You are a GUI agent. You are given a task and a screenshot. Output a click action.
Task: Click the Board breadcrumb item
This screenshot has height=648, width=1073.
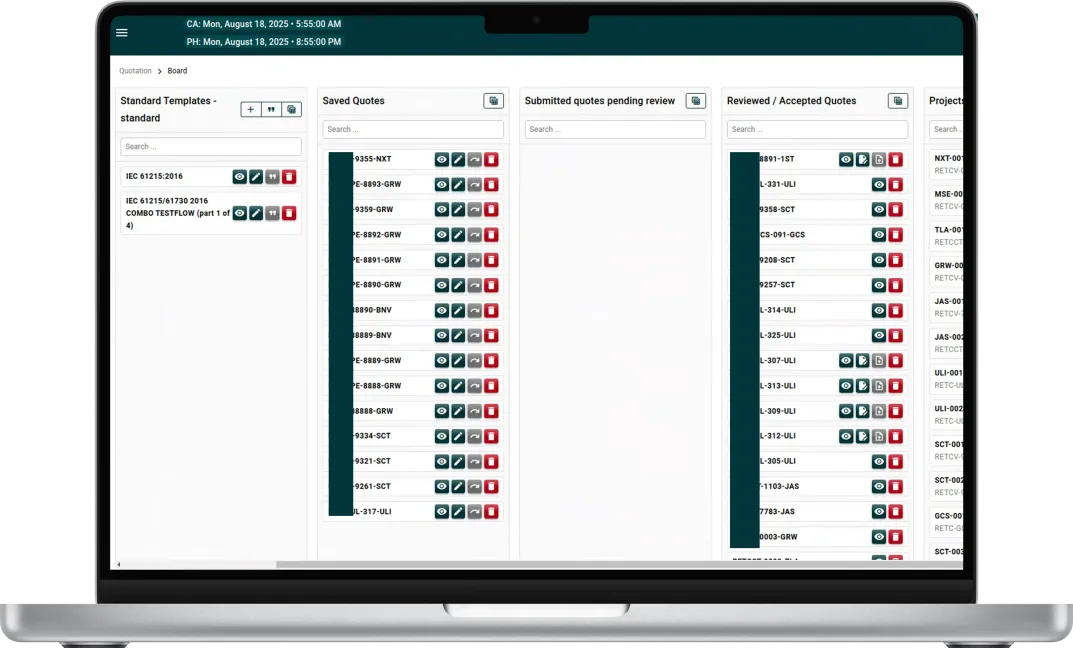click(177, 71)
